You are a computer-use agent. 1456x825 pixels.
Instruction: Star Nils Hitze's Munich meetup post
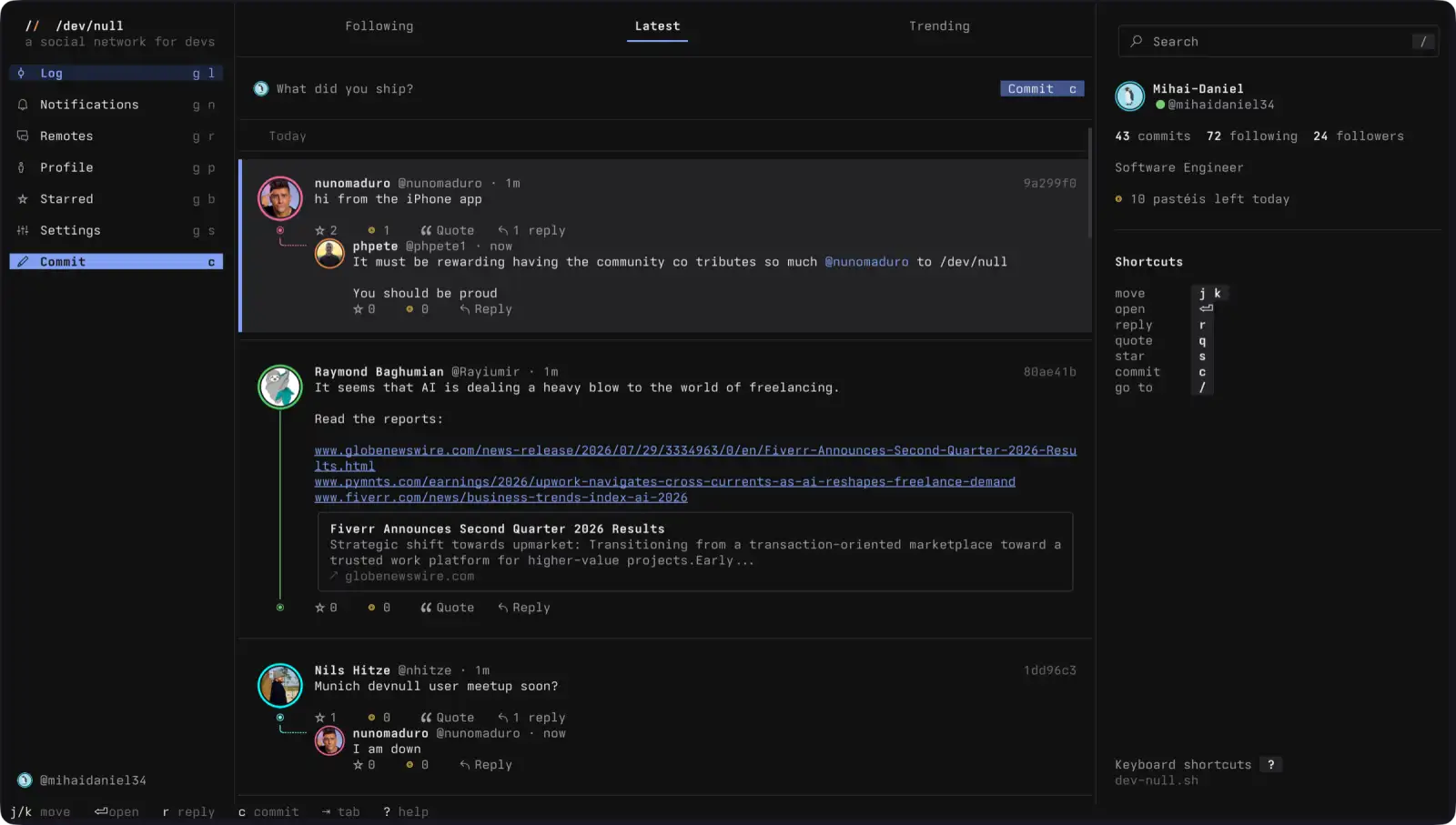326,718
